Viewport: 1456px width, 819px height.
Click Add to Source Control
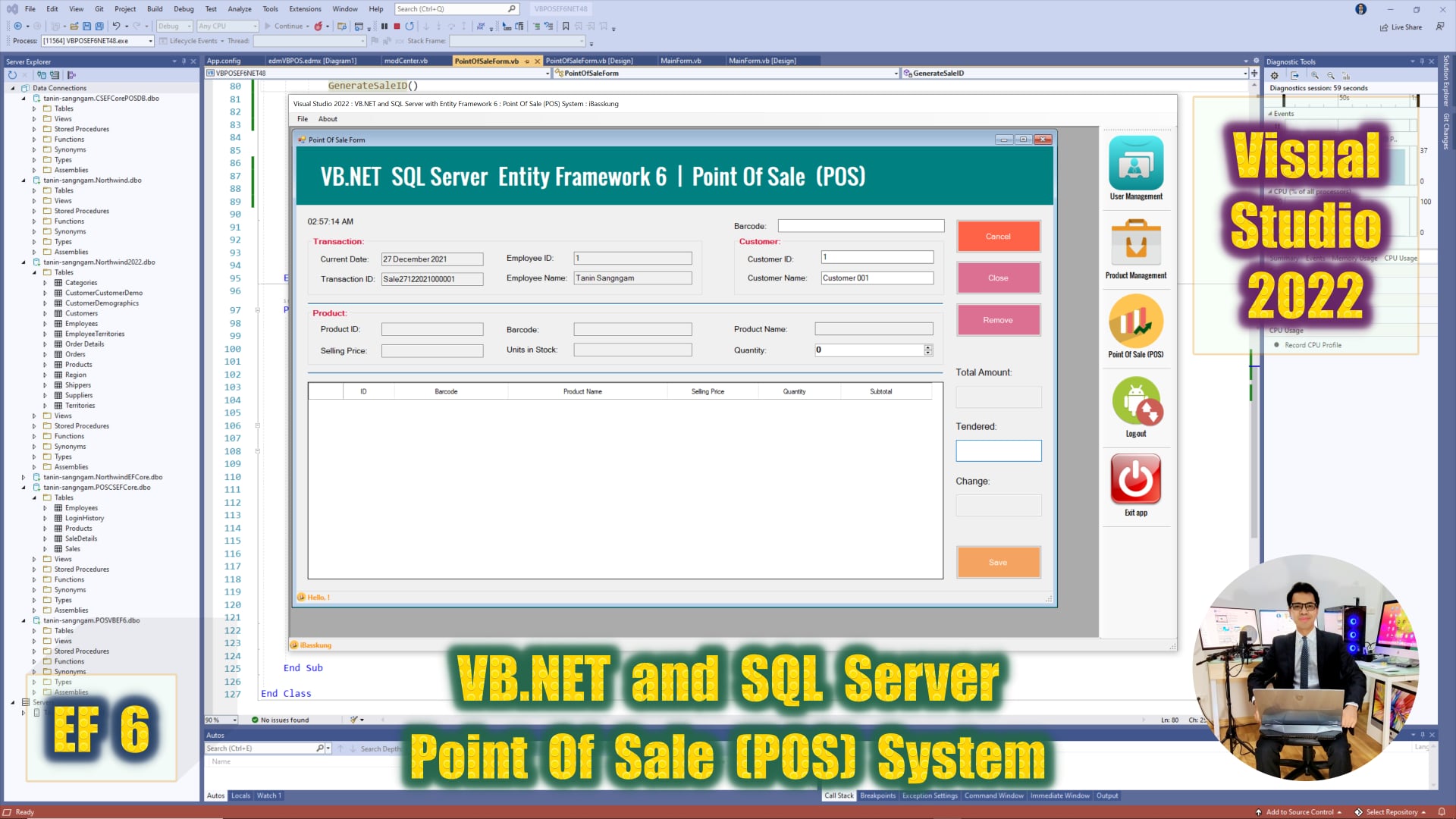click(x=1298, y=812)
